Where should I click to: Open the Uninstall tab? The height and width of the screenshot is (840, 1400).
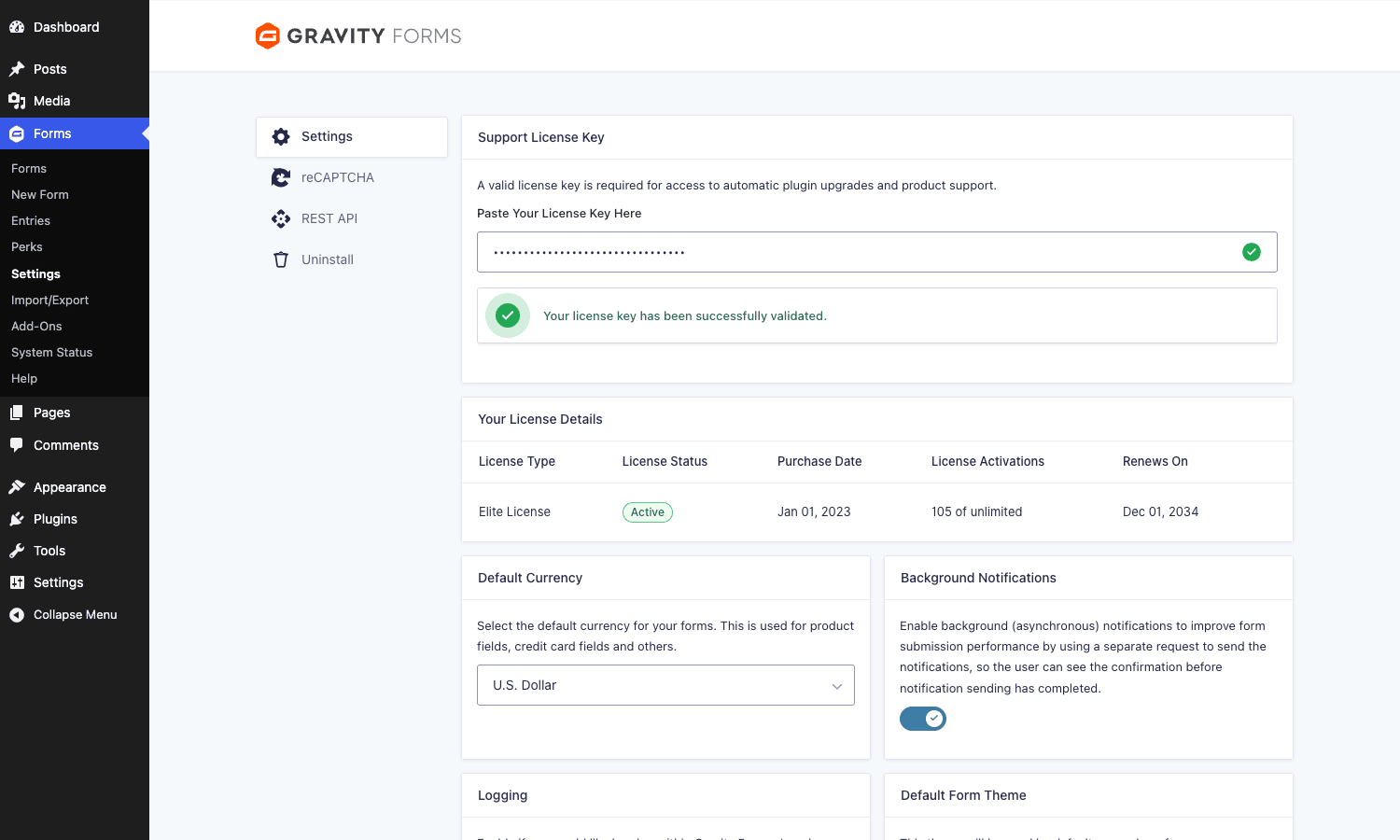tap(352, 259)
